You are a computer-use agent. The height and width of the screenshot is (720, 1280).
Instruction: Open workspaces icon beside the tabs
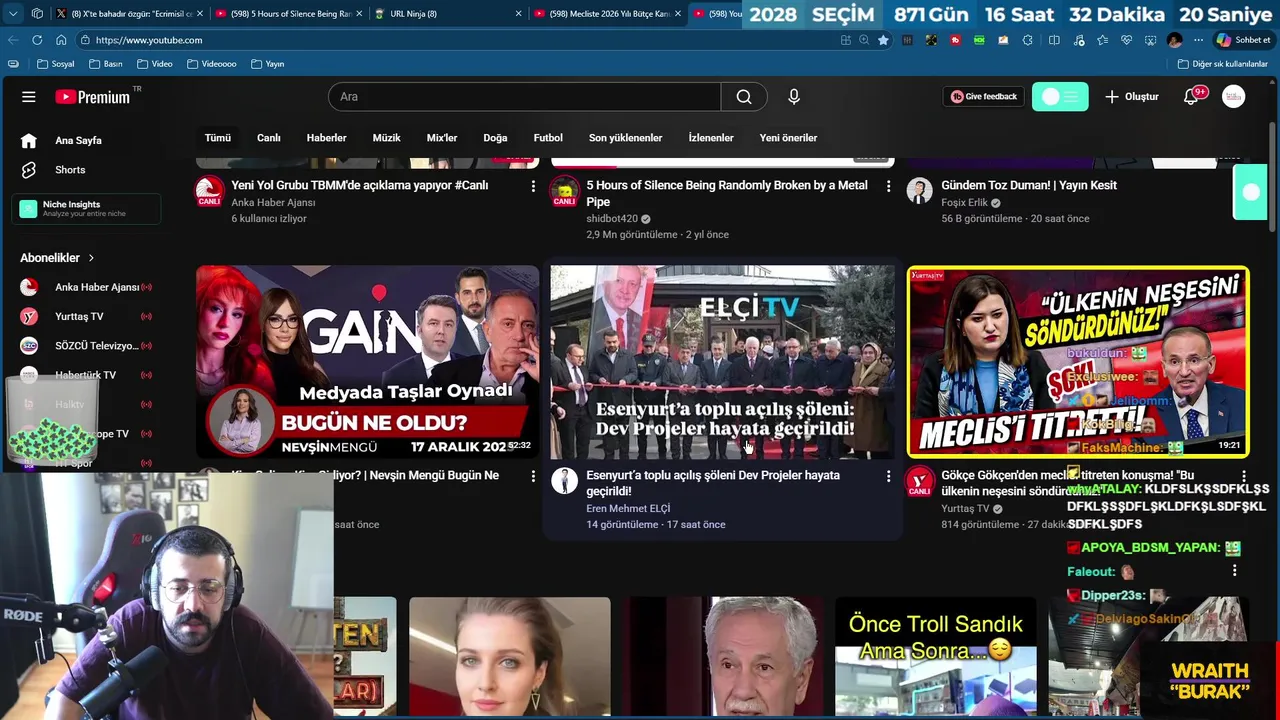(37, 13)
